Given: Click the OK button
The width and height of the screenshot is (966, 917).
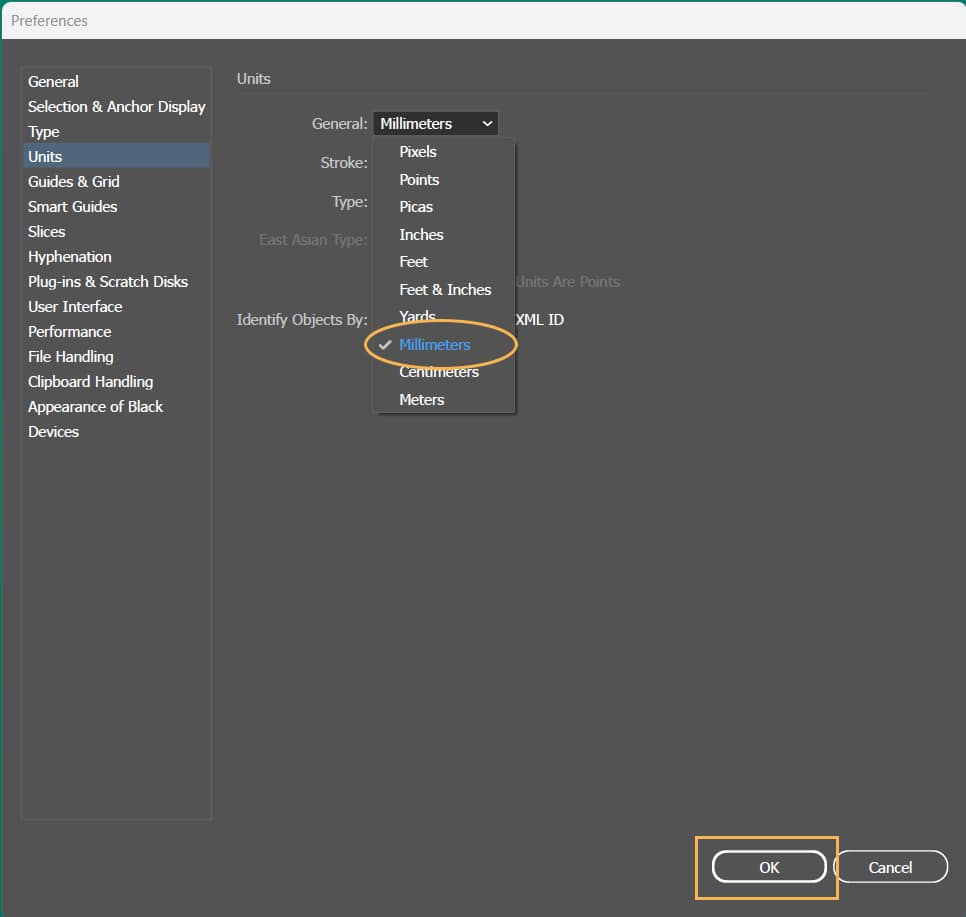Looking at the screenshot, I should pyautogui.click(x=768, y=867).
